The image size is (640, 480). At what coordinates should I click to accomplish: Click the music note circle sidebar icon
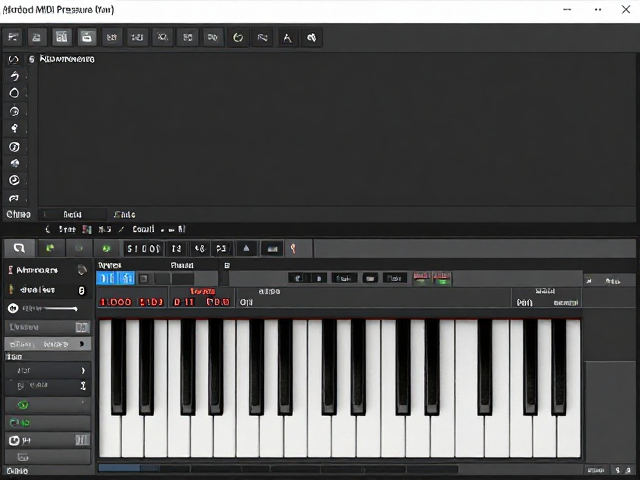coord(14,147)
